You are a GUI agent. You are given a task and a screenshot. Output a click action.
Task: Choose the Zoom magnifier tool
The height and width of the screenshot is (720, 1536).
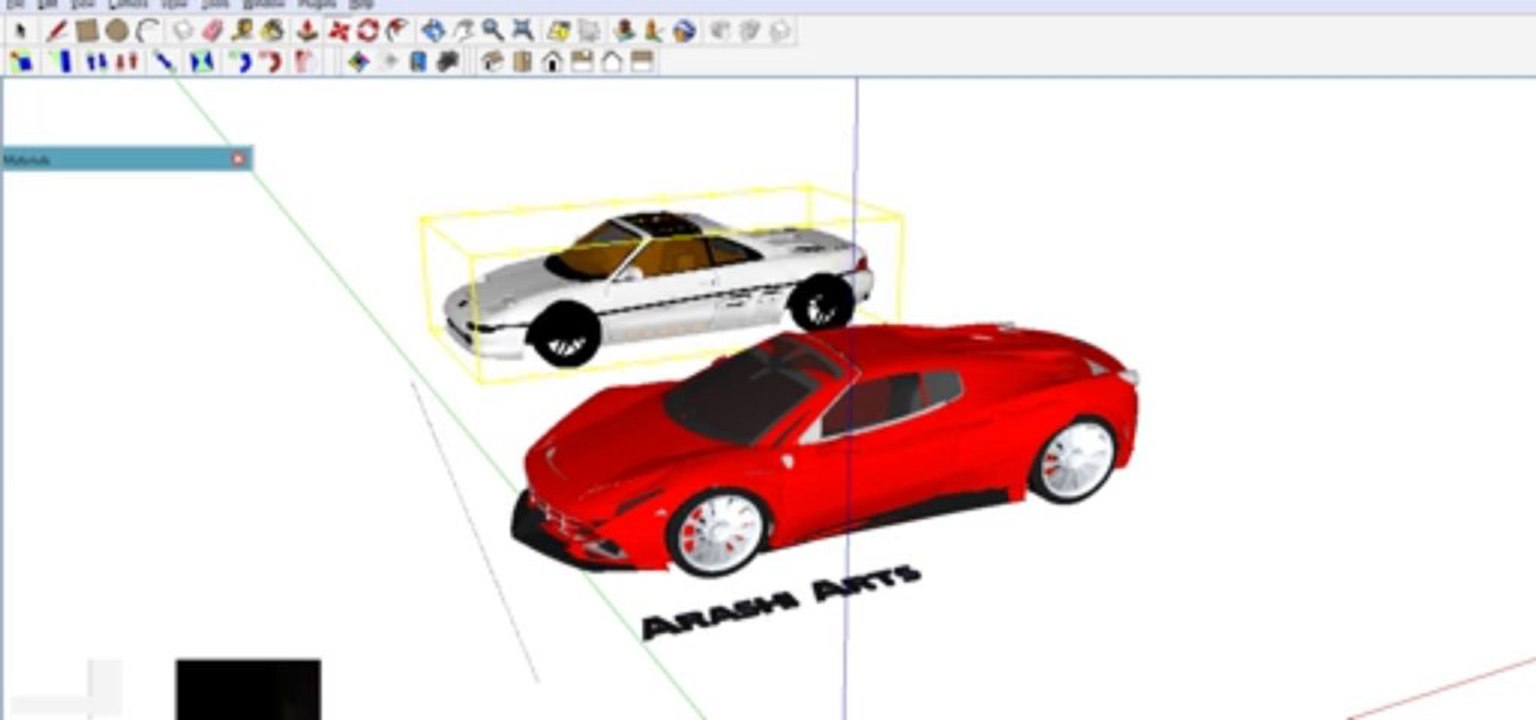click(x=492, y=31)
